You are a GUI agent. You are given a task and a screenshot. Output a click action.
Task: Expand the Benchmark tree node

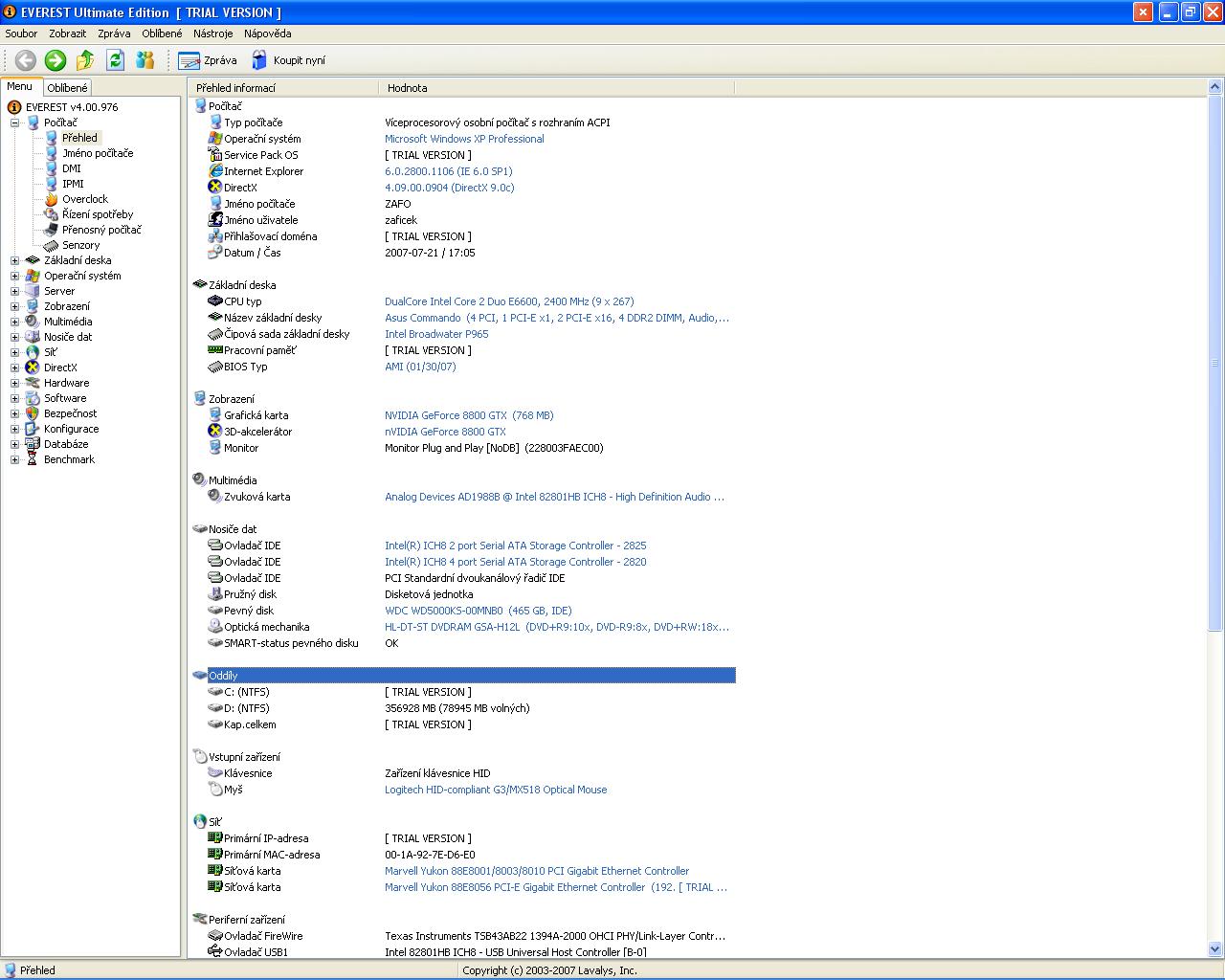14,459
